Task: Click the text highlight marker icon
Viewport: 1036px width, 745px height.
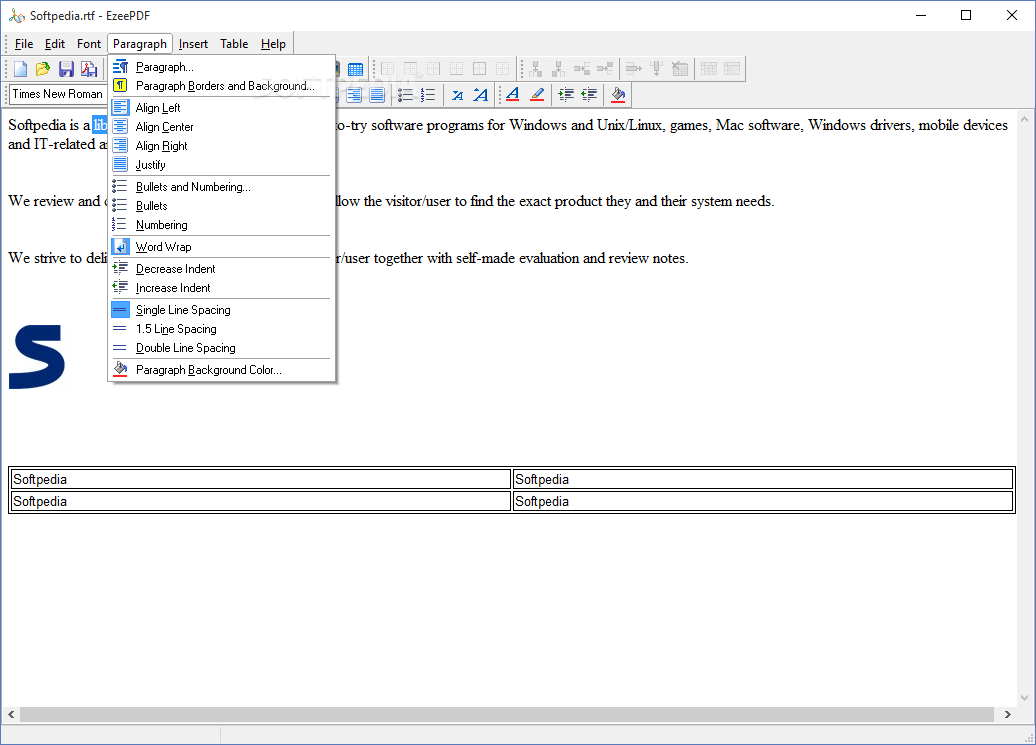Action: point(537,94)
